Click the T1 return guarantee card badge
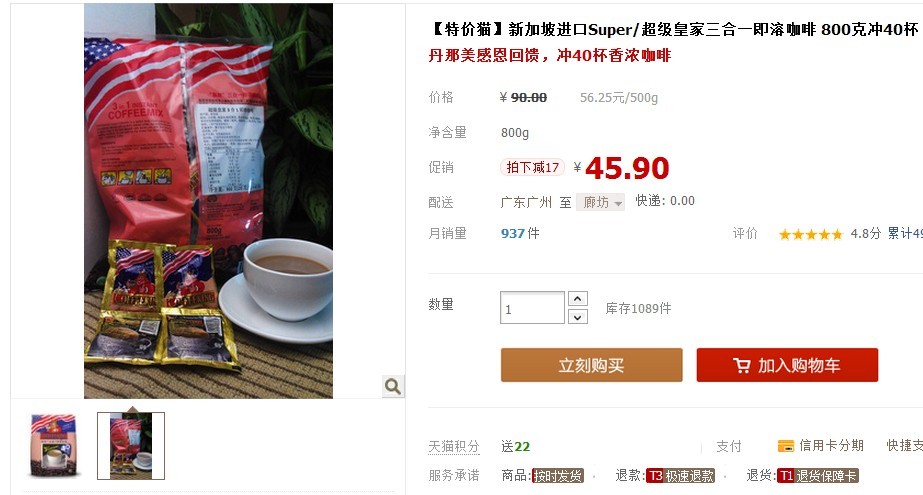This screenshot has width=923, height=495. pos(818,476)
